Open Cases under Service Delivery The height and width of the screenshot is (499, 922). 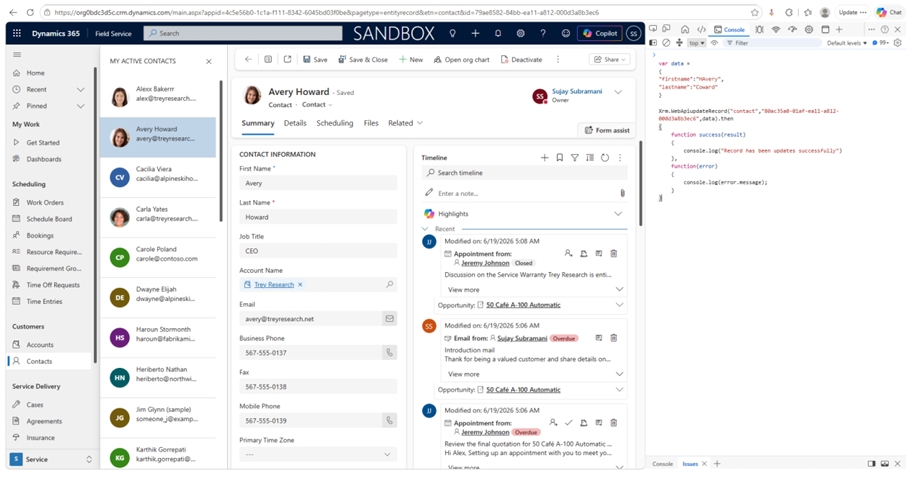coord(35,405)
